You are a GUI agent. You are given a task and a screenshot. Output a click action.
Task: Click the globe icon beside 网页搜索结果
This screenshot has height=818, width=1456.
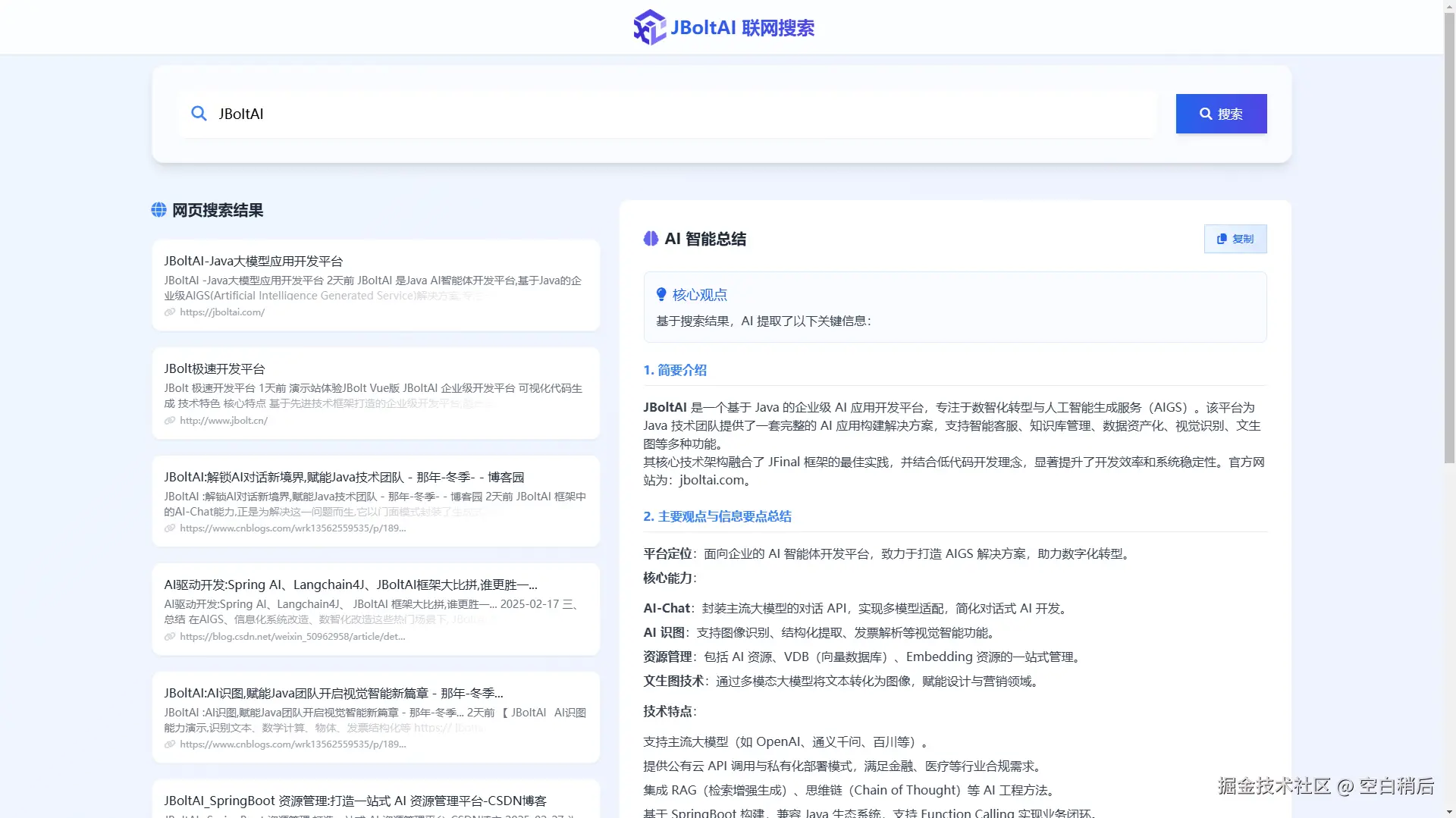pyautogui.click(x=158, y=210)
